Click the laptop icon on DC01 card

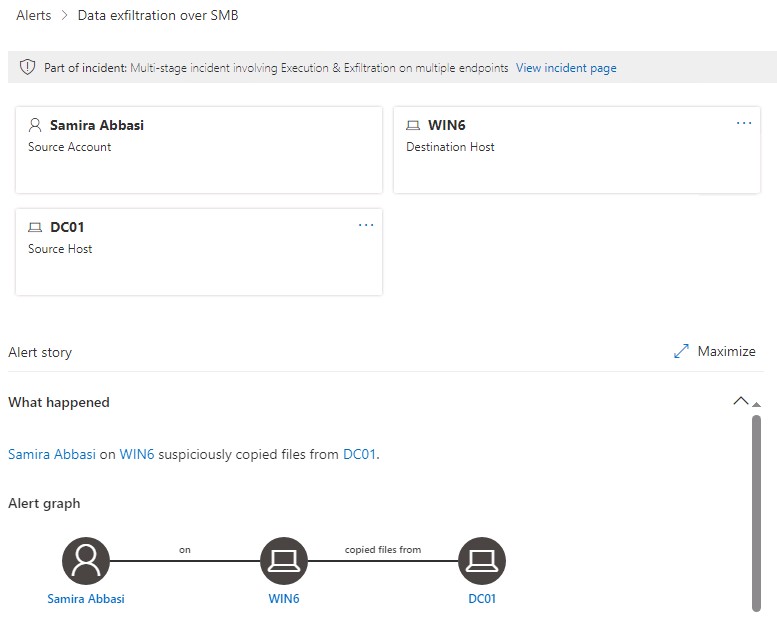pyautogui.click(x=36, y=228)
